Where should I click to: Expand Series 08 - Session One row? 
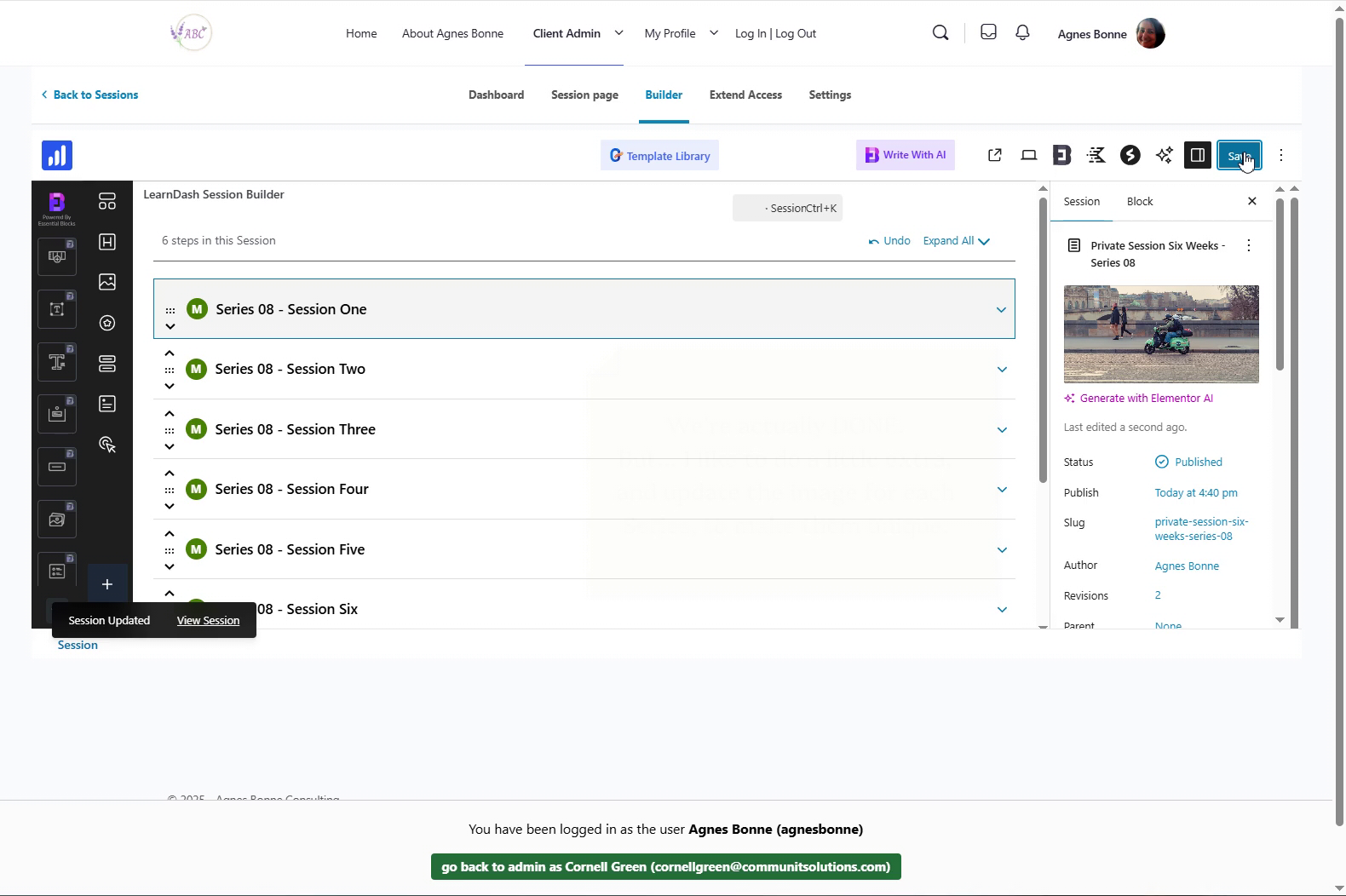tap(1001, 310)
